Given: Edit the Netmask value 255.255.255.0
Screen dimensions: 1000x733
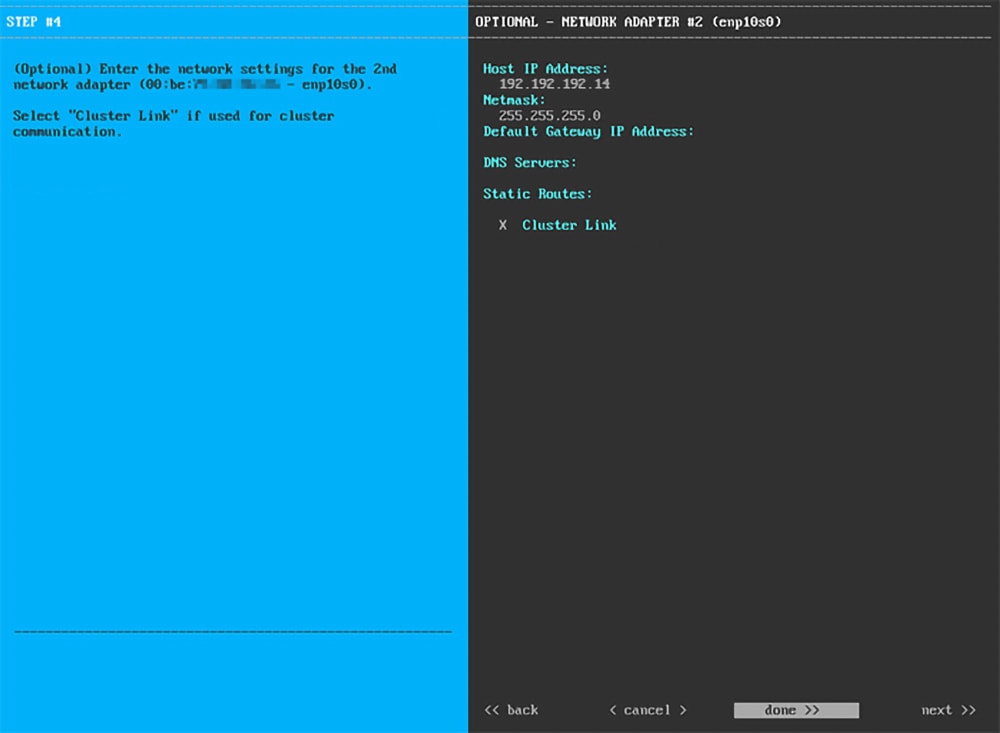Looking at the screenshot, I should coord(549,115).
